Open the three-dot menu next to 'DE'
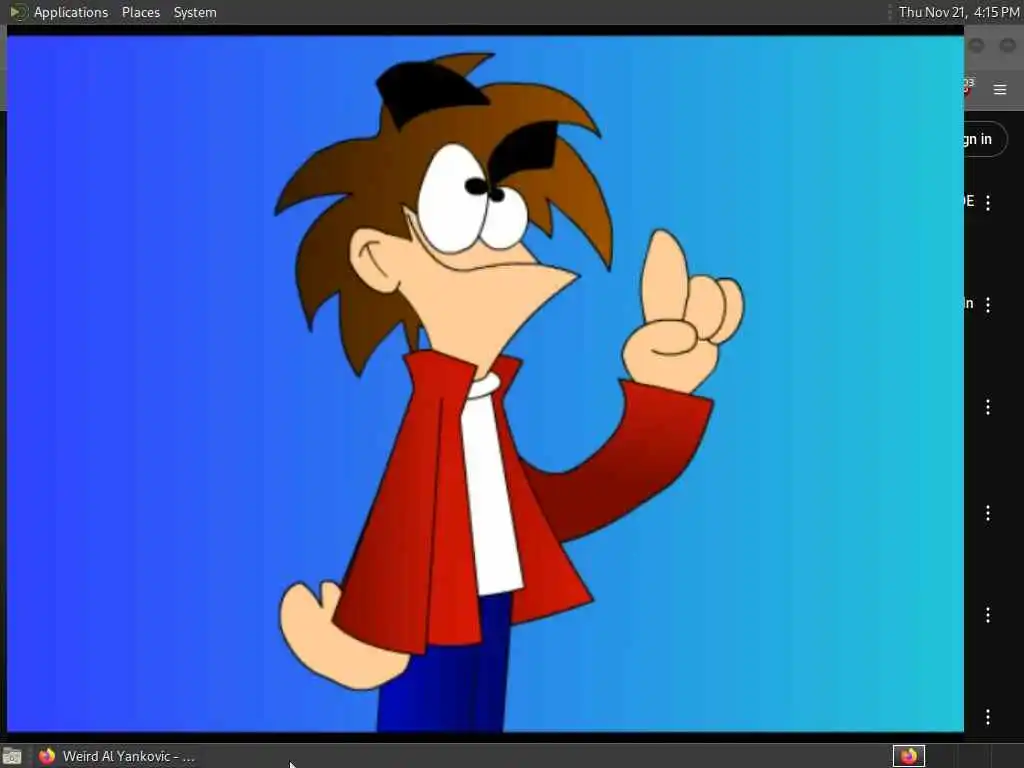 987,202
